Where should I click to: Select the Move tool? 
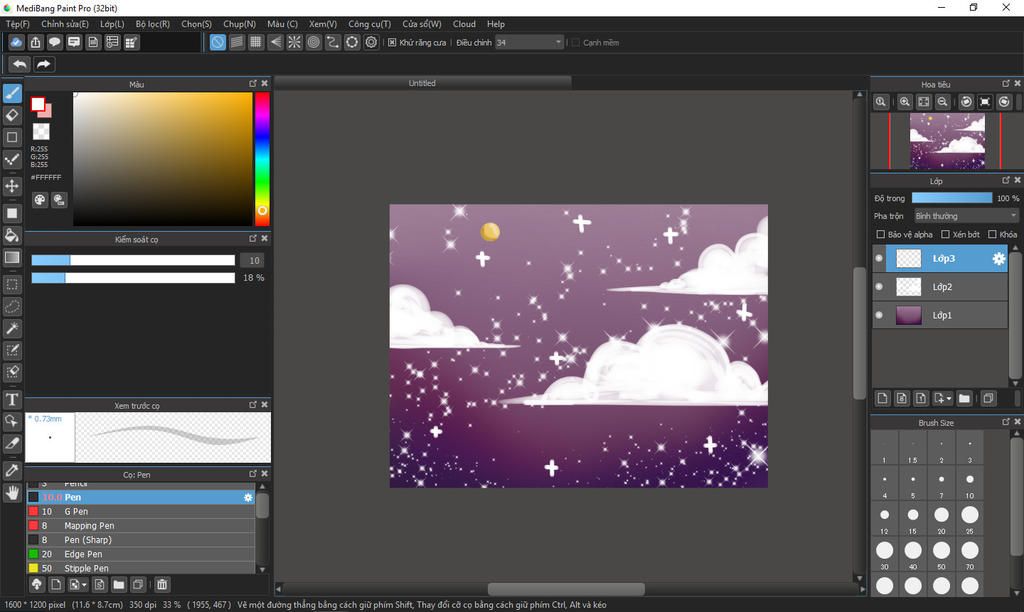click(x=12, y=186)
